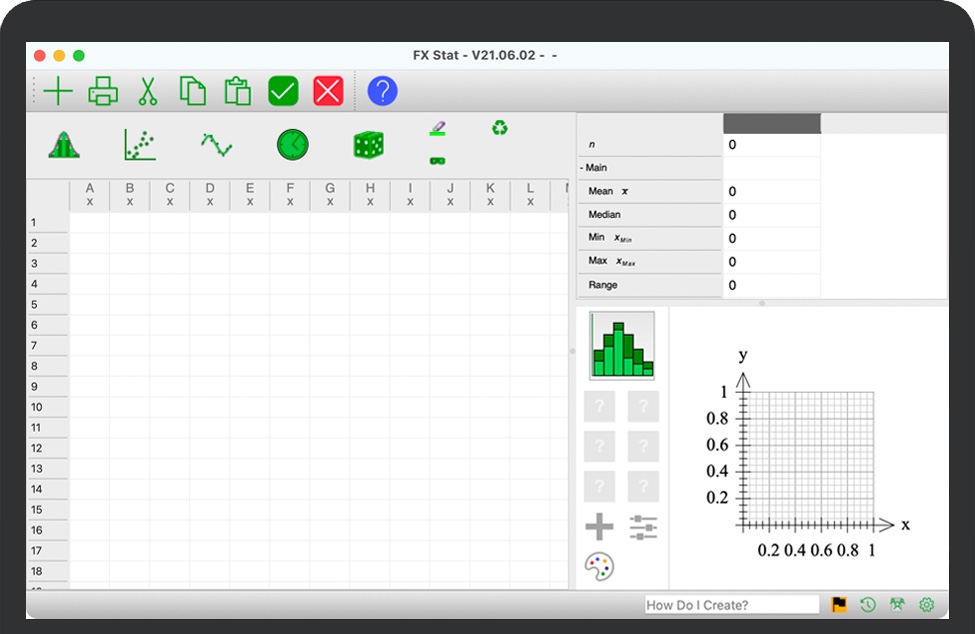Click the flag icon in status bar
Image resolution: width=975 pixels, height=634 pixels.
[x=839, y=604]
